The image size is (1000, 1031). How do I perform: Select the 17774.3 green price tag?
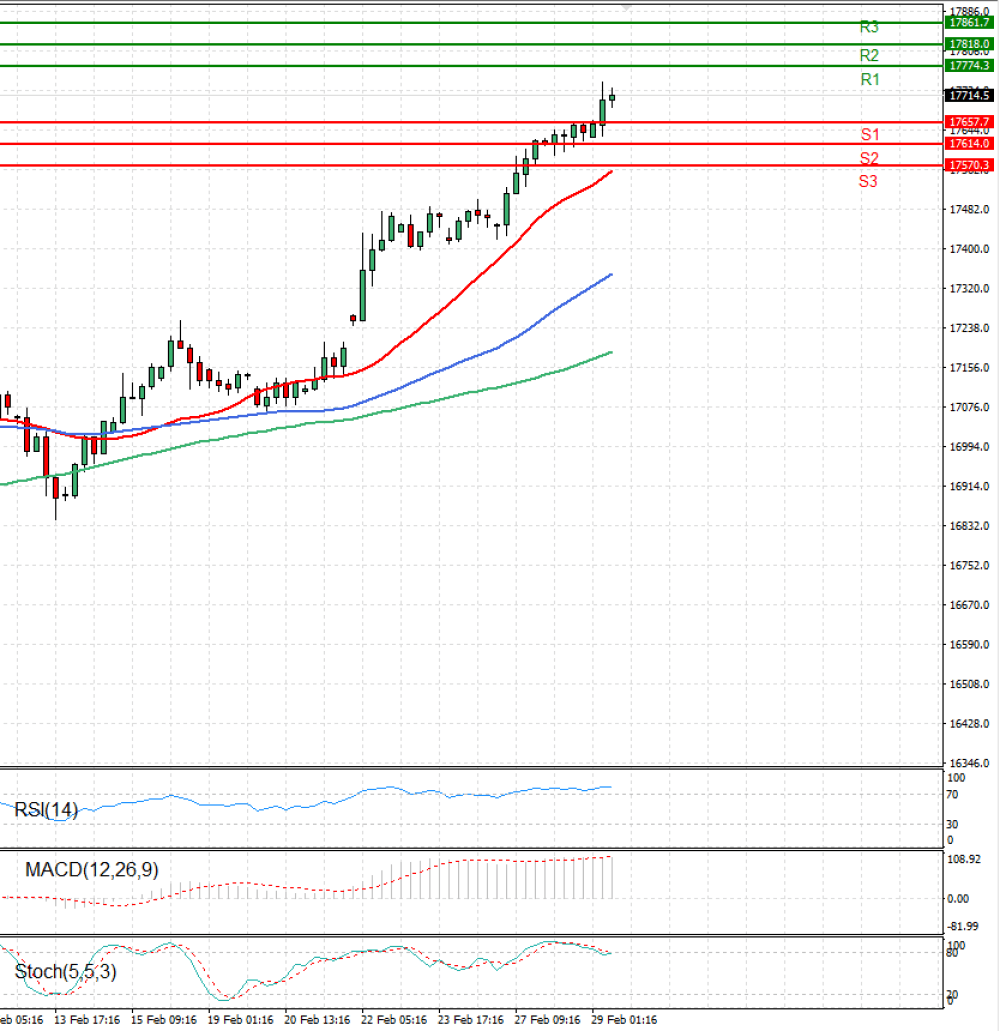[968, 66]
